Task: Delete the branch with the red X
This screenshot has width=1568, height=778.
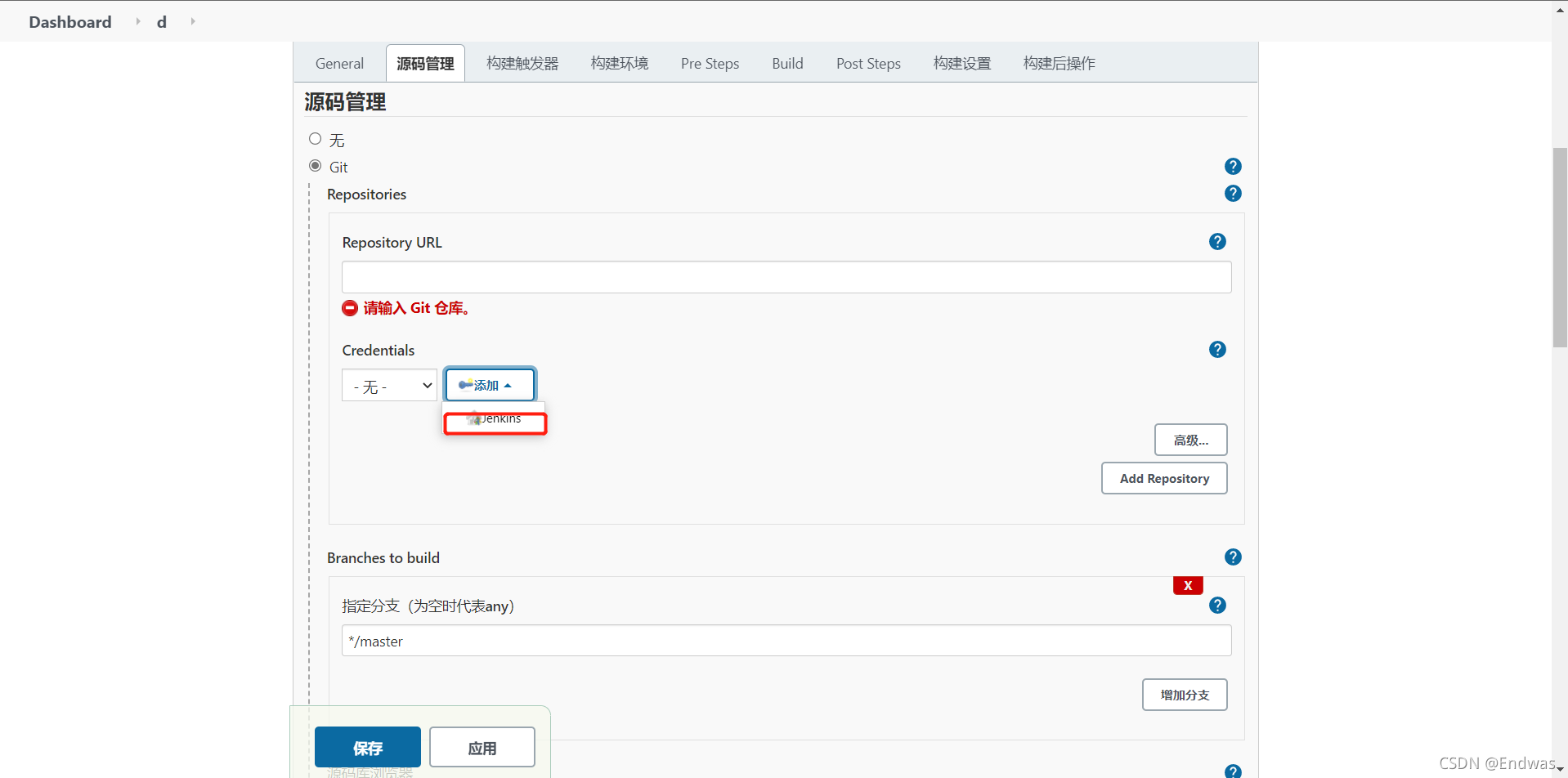Action: (1188, 585)
